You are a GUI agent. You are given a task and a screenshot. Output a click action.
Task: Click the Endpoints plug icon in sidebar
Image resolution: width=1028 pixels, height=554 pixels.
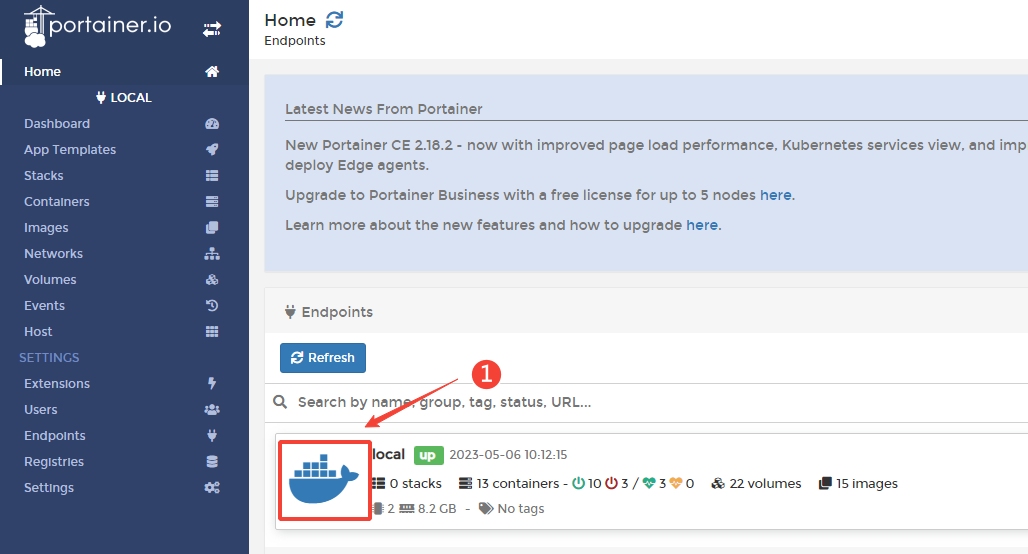click(212, 435)
